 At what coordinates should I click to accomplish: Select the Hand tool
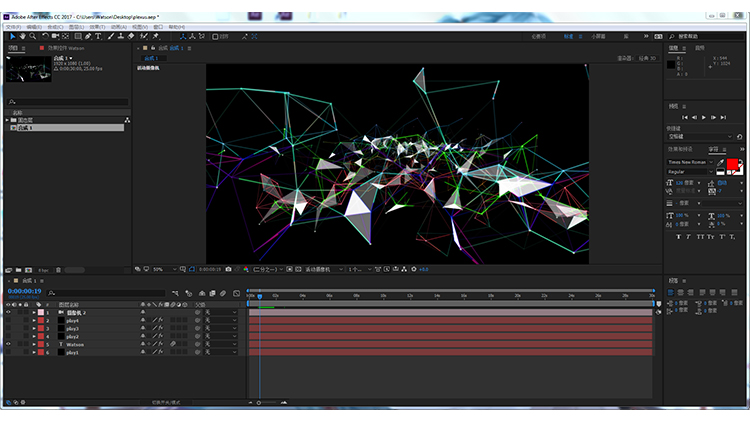point(22,36)
